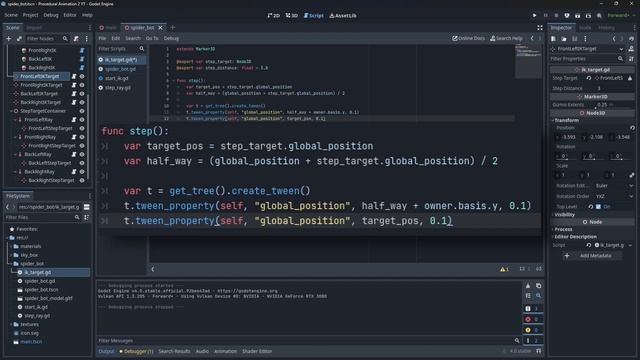Switch to Debugger (1) bottom tab

coord(136,351)
